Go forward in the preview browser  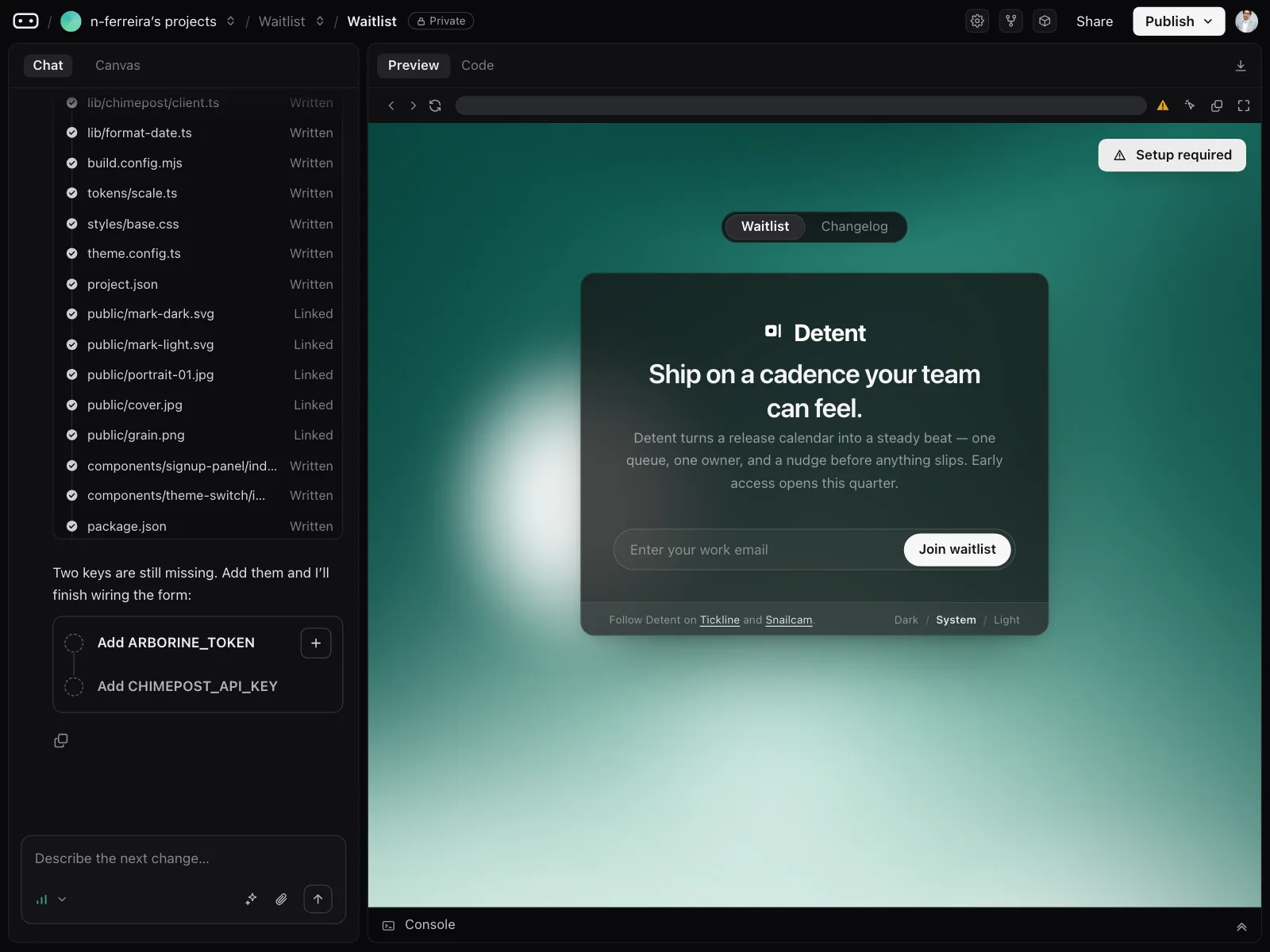point(413,106)
